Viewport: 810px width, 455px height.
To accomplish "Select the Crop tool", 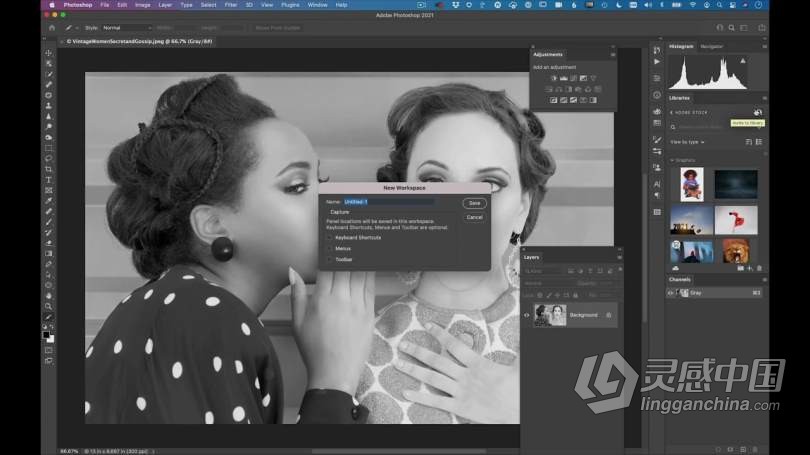I will pos(49,169).
